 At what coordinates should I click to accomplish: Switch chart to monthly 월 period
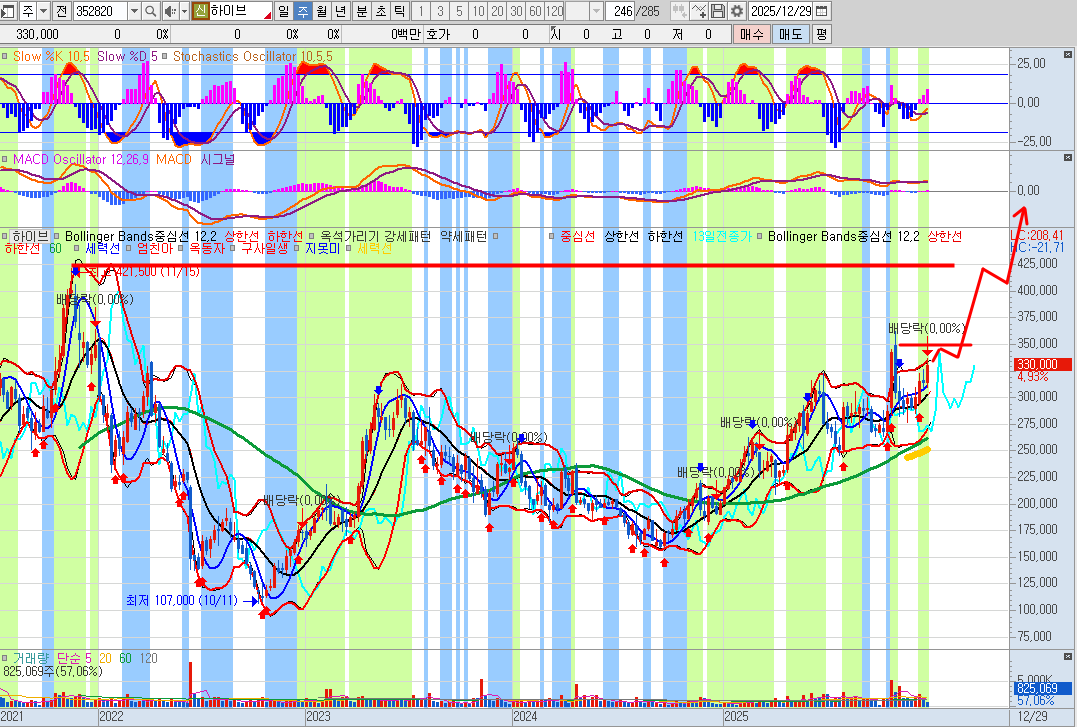321,11
